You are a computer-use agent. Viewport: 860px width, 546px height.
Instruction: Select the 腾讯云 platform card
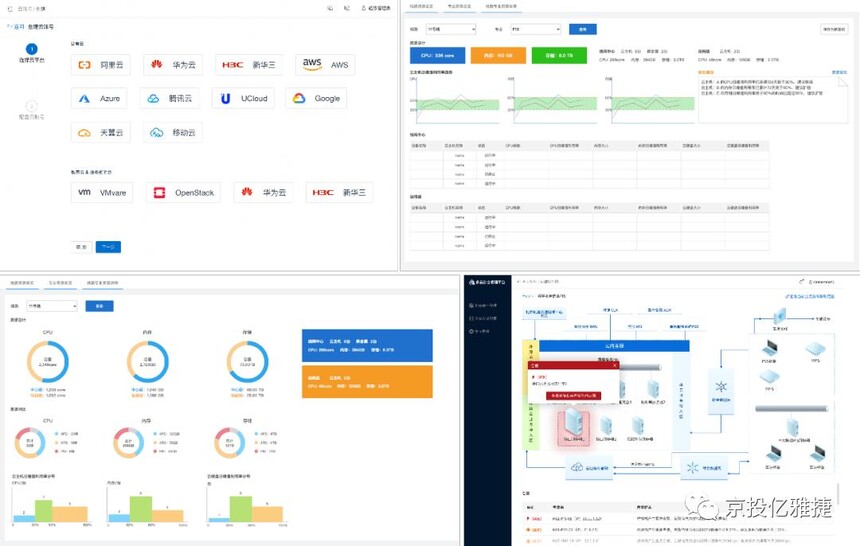pos(169,98)
